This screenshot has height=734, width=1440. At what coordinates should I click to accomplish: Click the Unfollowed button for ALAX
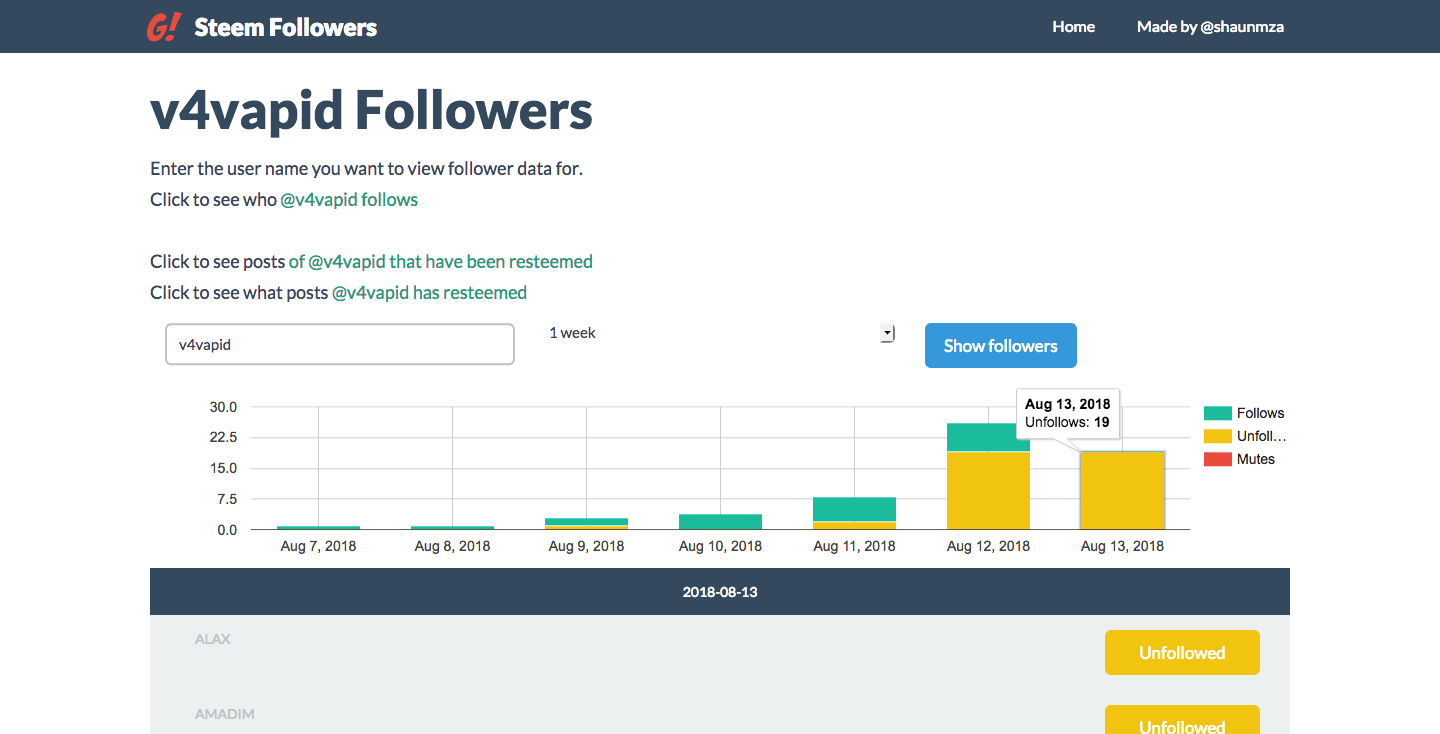click(x=1182, y=653)
